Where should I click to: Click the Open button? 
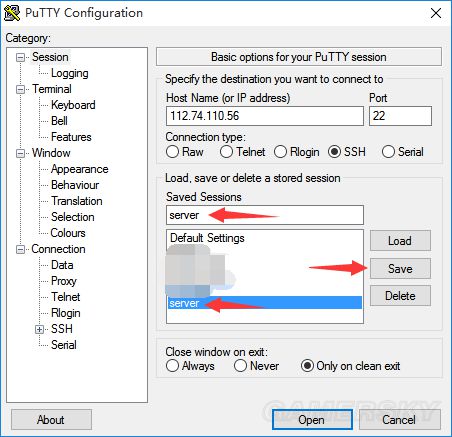click(x=312, y=420)
